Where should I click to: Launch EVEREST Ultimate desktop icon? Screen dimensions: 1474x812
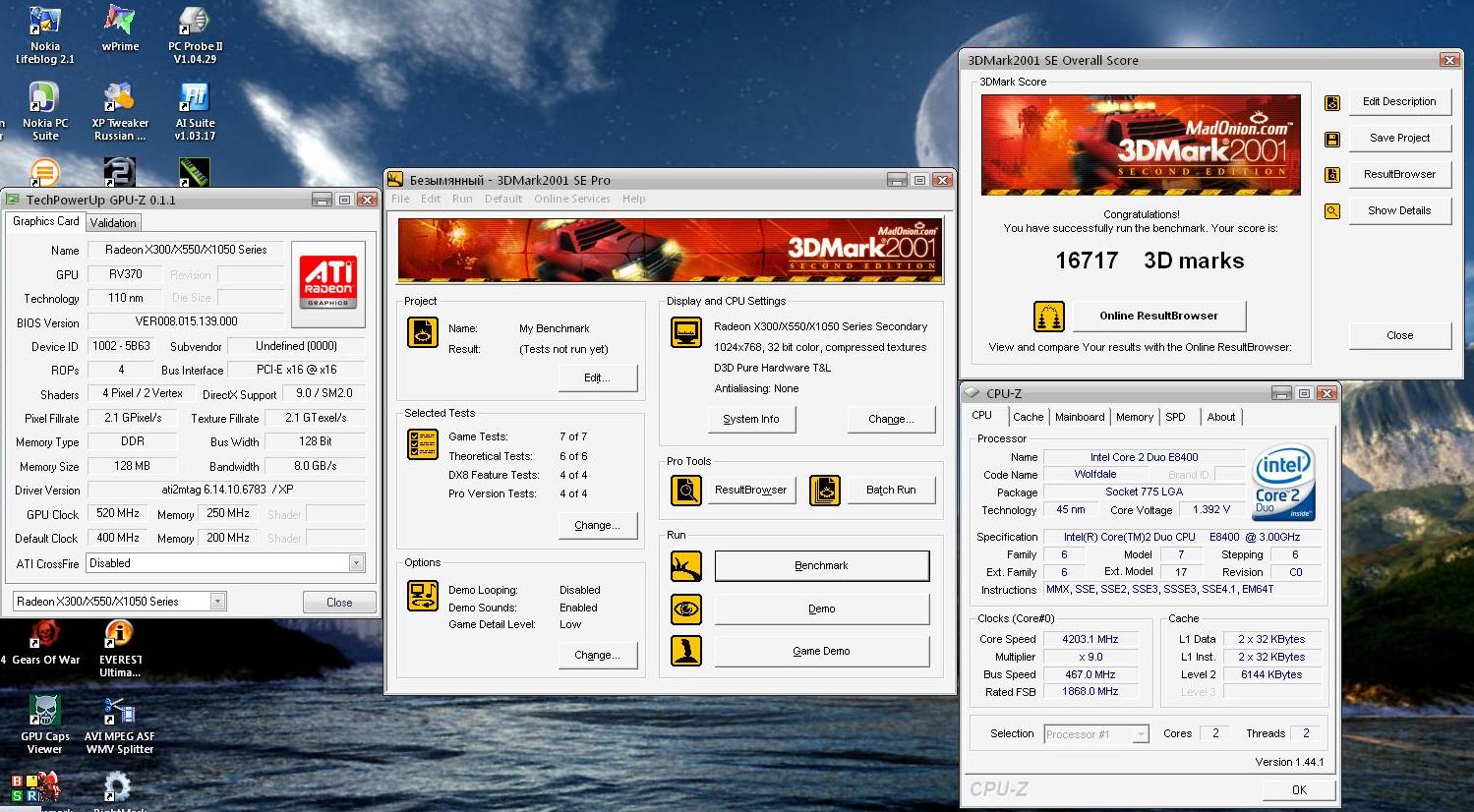click(x=120, y=649)
